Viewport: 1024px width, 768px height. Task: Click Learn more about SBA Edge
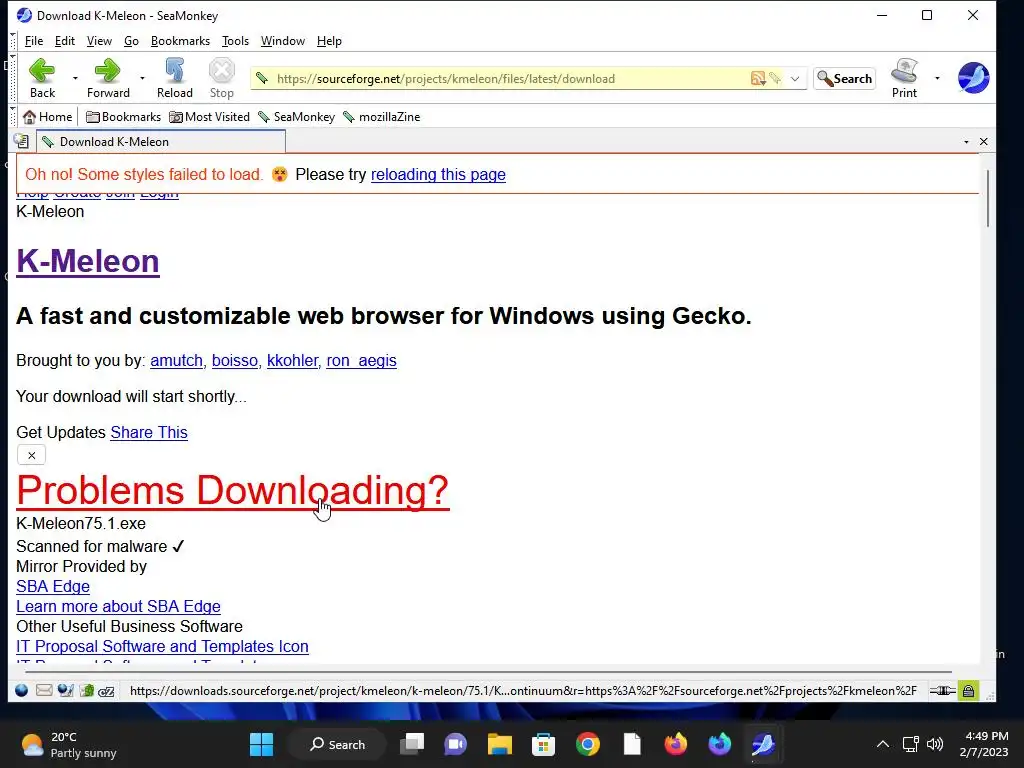(x=118, y=607)
